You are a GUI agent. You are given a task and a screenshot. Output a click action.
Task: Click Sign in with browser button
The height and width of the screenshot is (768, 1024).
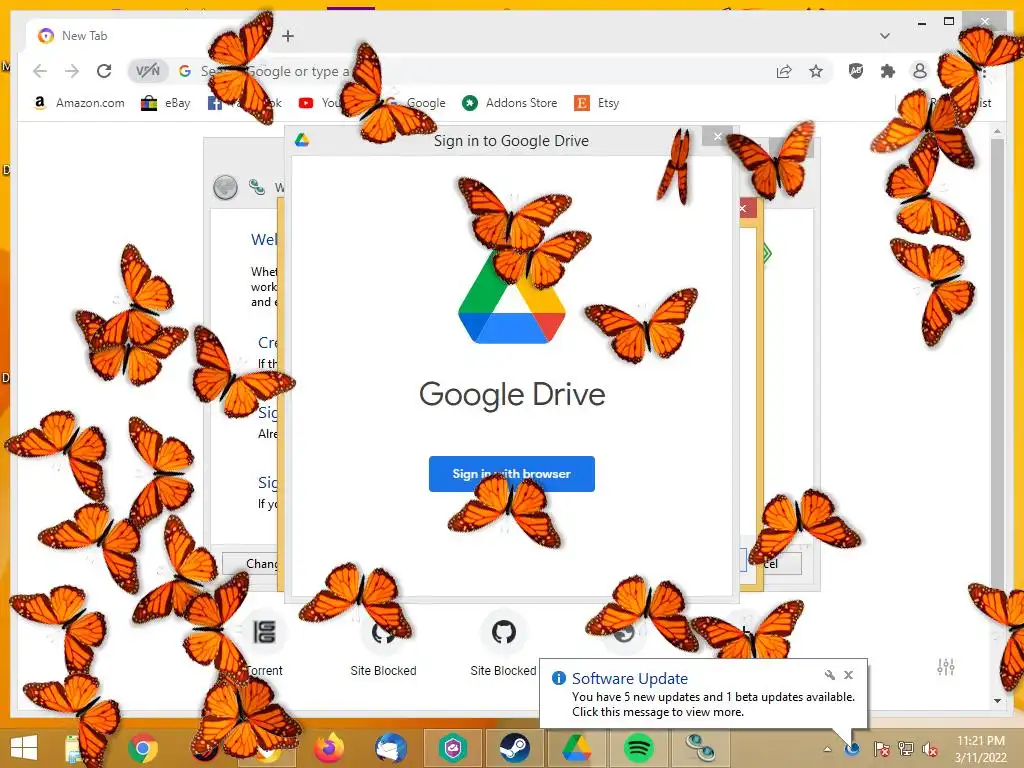(x=511, y=473)
